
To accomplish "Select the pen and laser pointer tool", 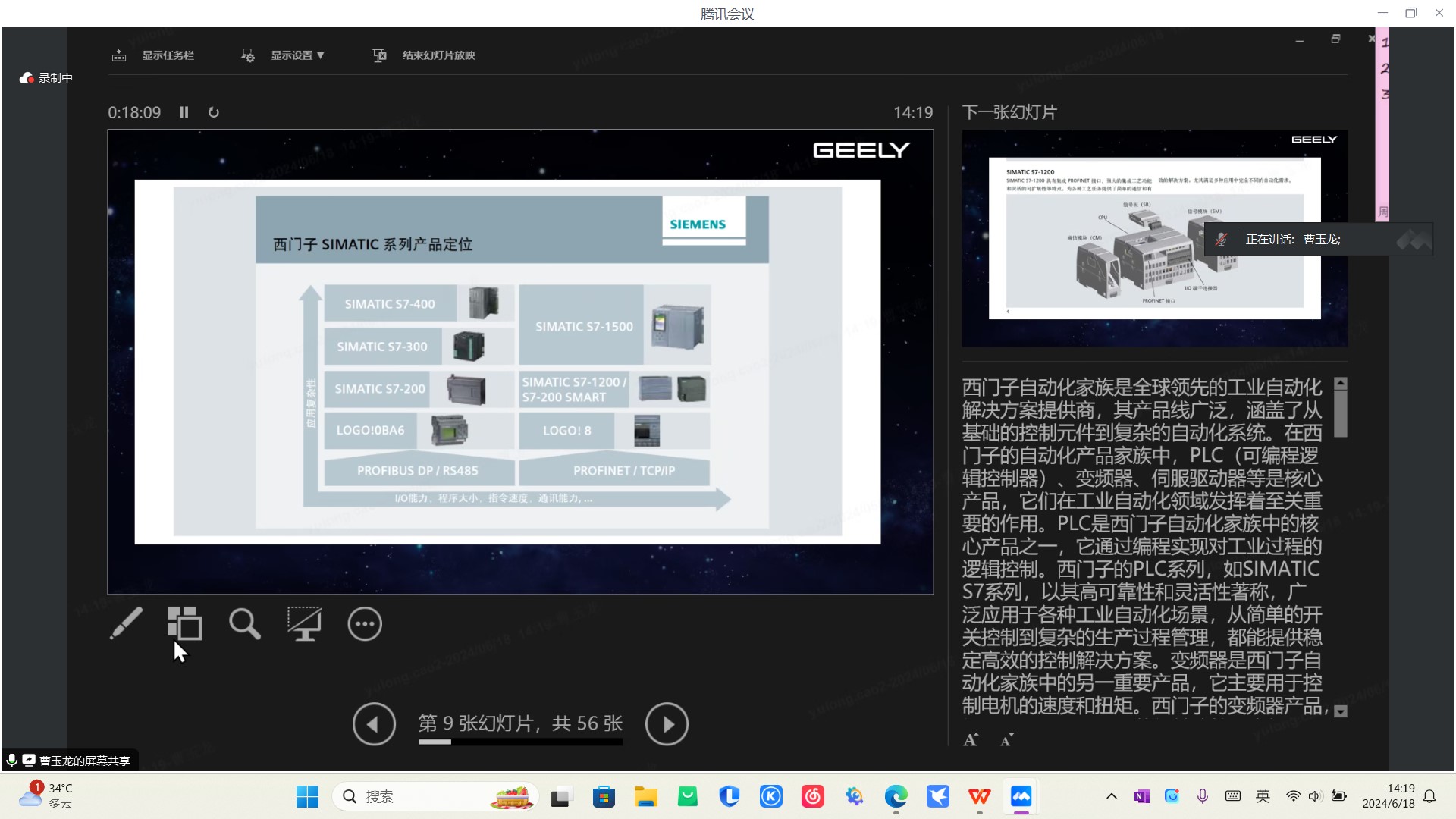I will 126,623.
